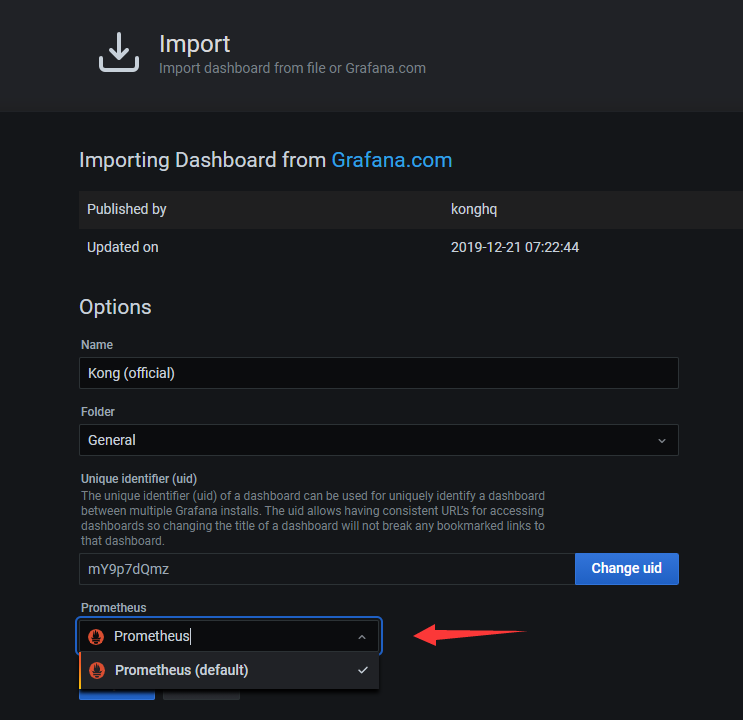Click the subtitle Import dashboard from file or Grafana.com
The image size is (743, 720).
point(292,68)
